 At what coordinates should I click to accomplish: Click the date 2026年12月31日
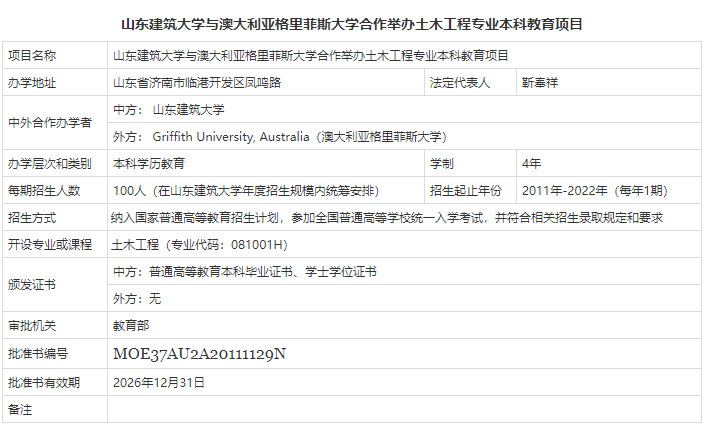tap(159, 382)
